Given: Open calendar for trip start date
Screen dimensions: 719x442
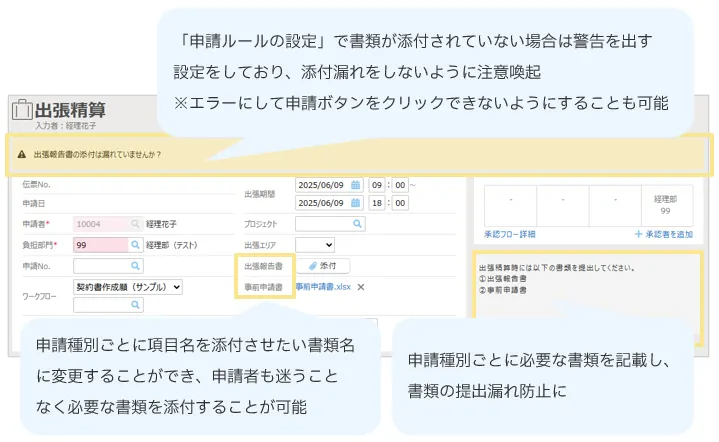Looking at the screenshot, I should (354, 185).
